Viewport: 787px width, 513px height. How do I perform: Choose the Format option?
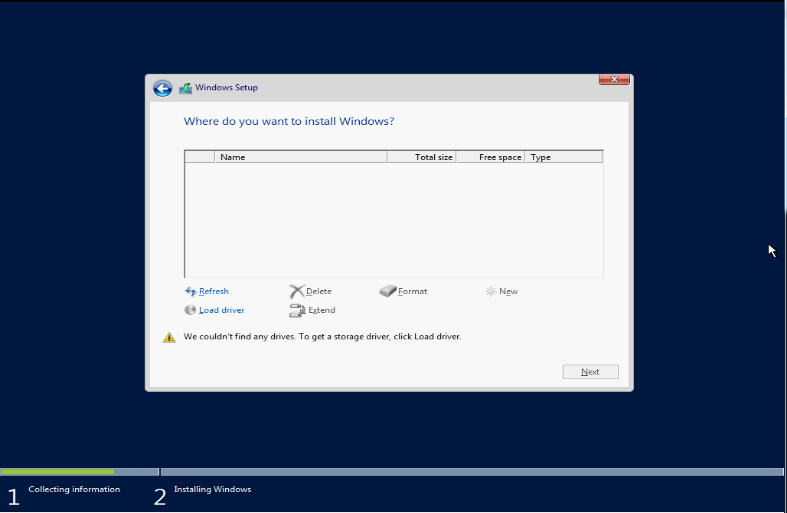pos(412,291)
